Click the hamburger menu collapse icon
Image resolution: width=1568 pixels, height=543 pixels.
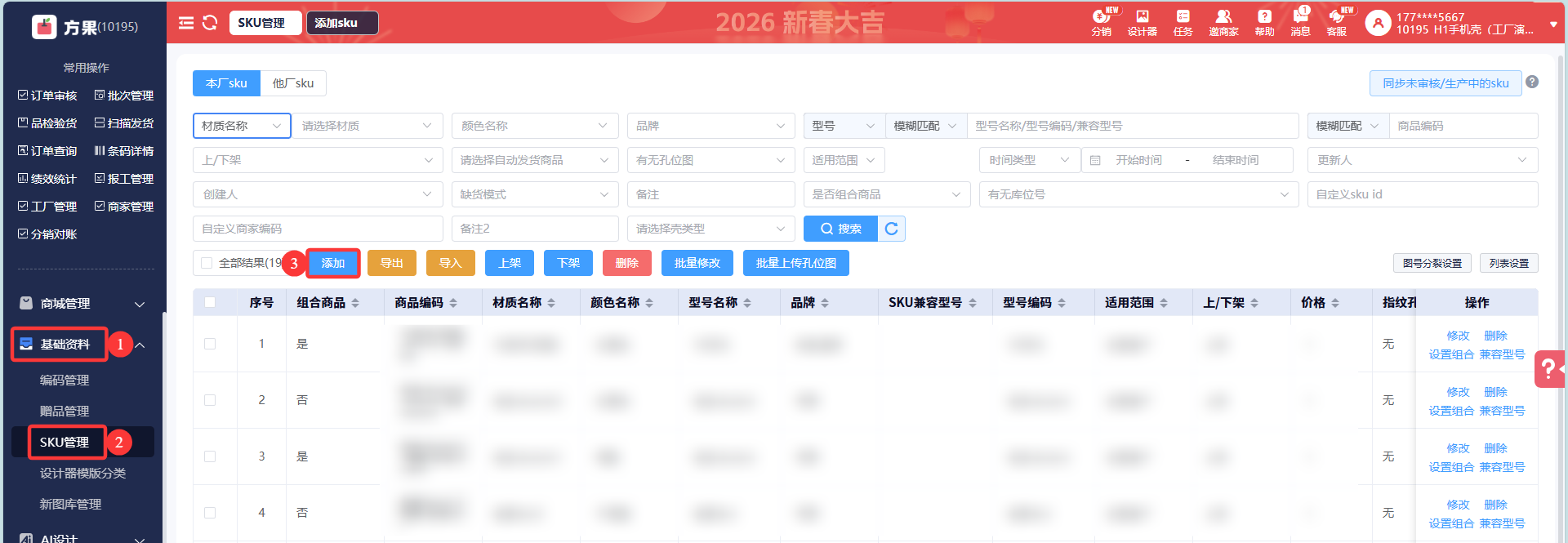click(186, 23)
